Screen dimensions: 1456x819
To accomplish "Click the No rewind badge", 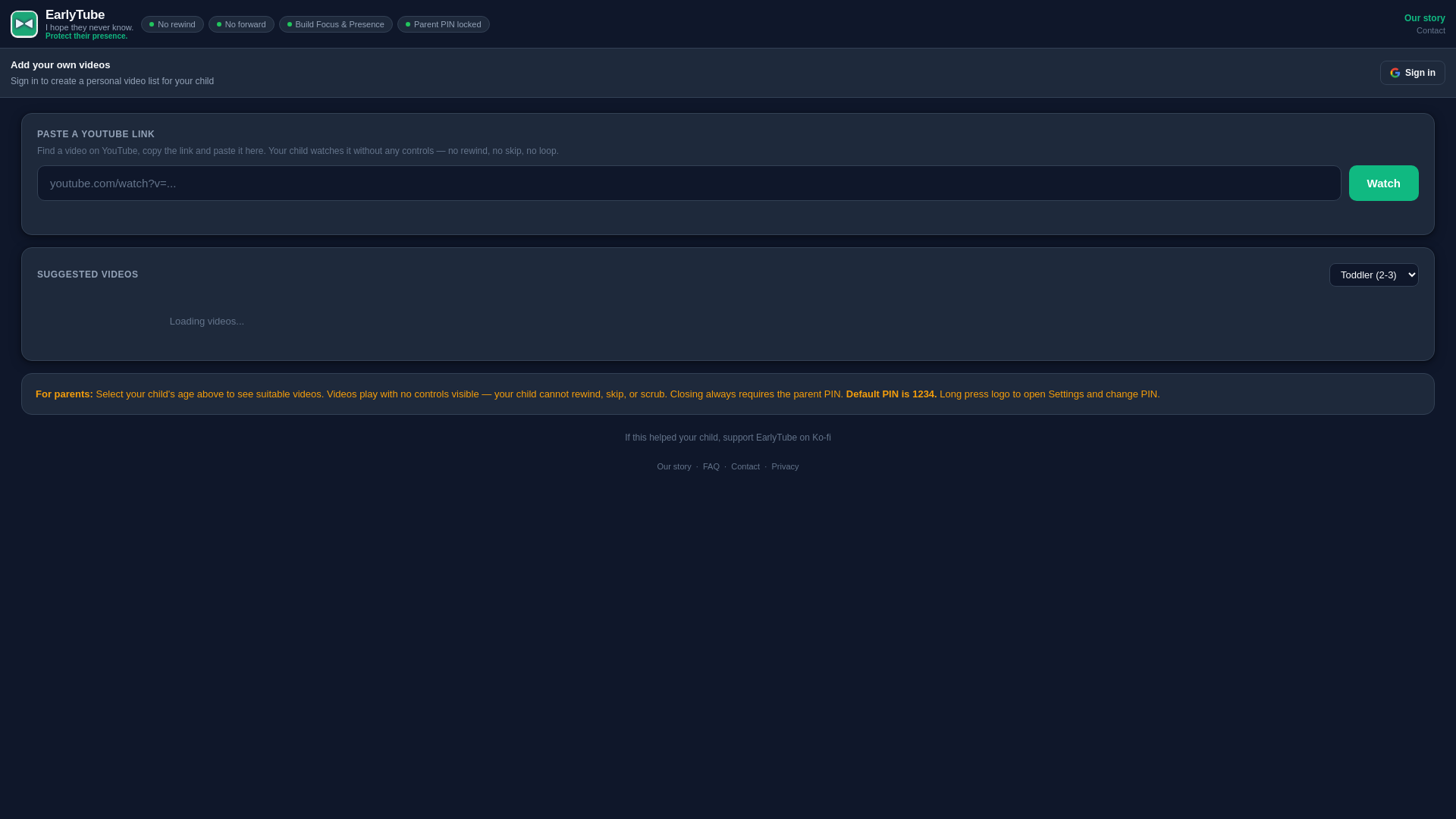I will (172, 24).
